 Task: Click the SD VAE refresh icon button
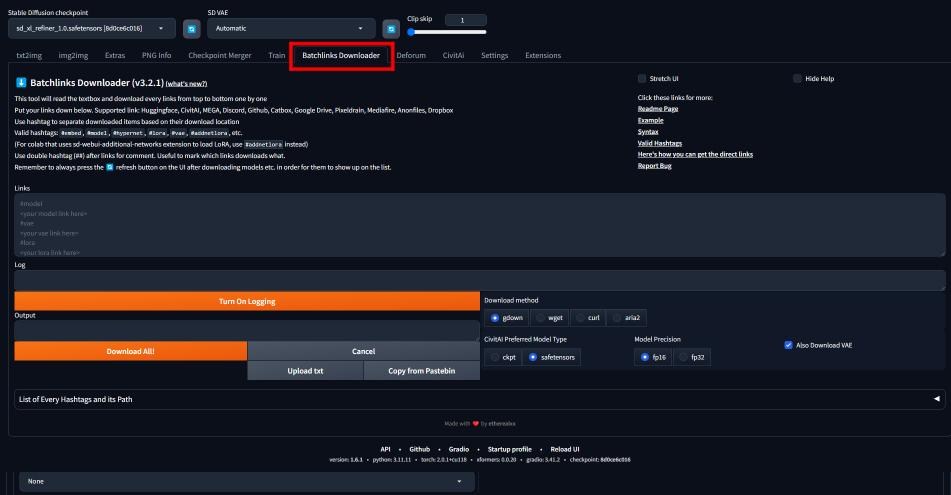[x=392, y=28]
